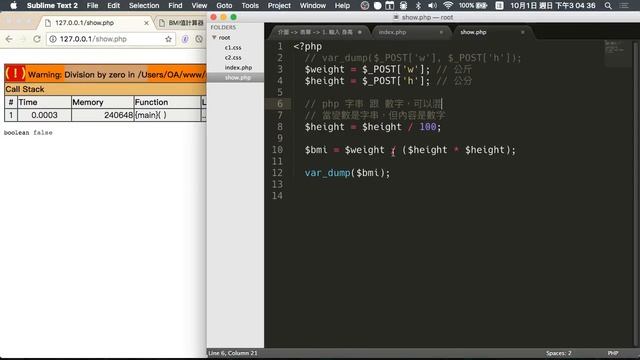The width and height of the screenshot is (640, 360).
Task: Open index.php in the sidebar
Action: (238, 67)
